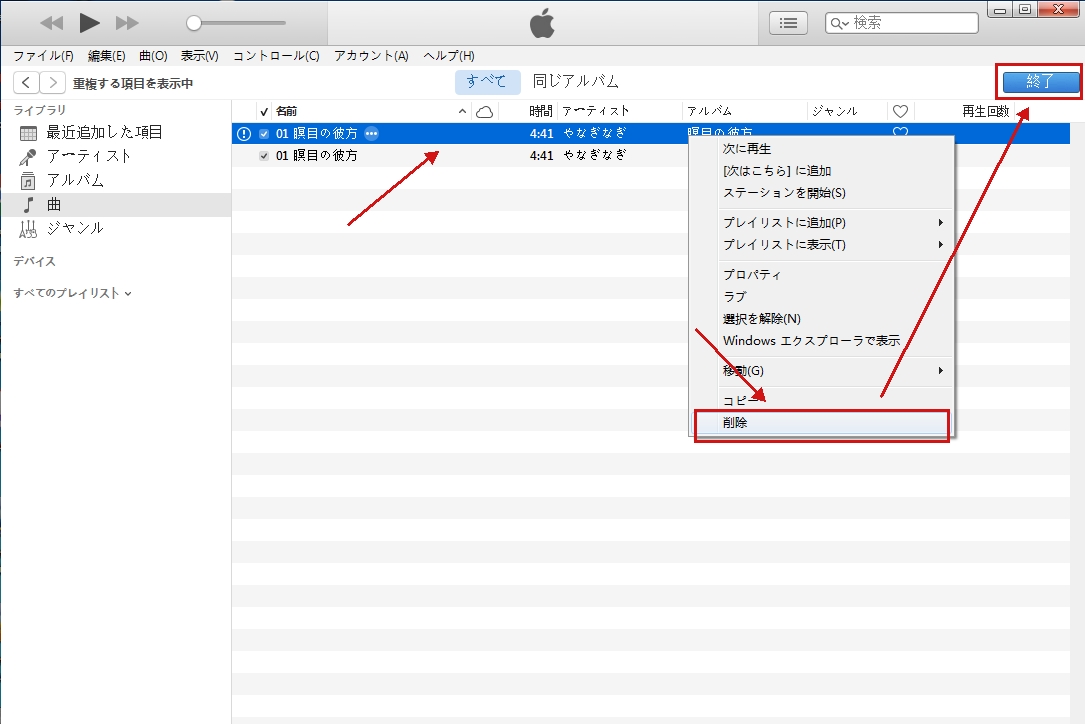Click the 検索 search field
1085x724 pixels.
[902, 23]
